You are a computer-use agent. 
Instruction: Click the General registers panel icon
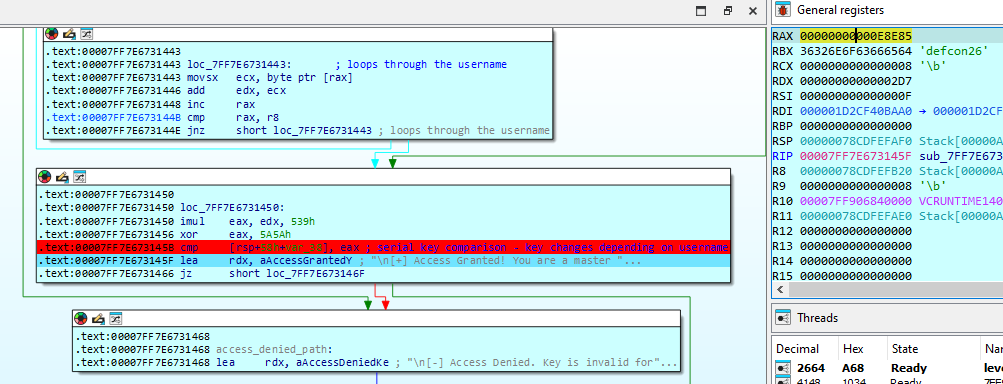(x=782, y=10)
